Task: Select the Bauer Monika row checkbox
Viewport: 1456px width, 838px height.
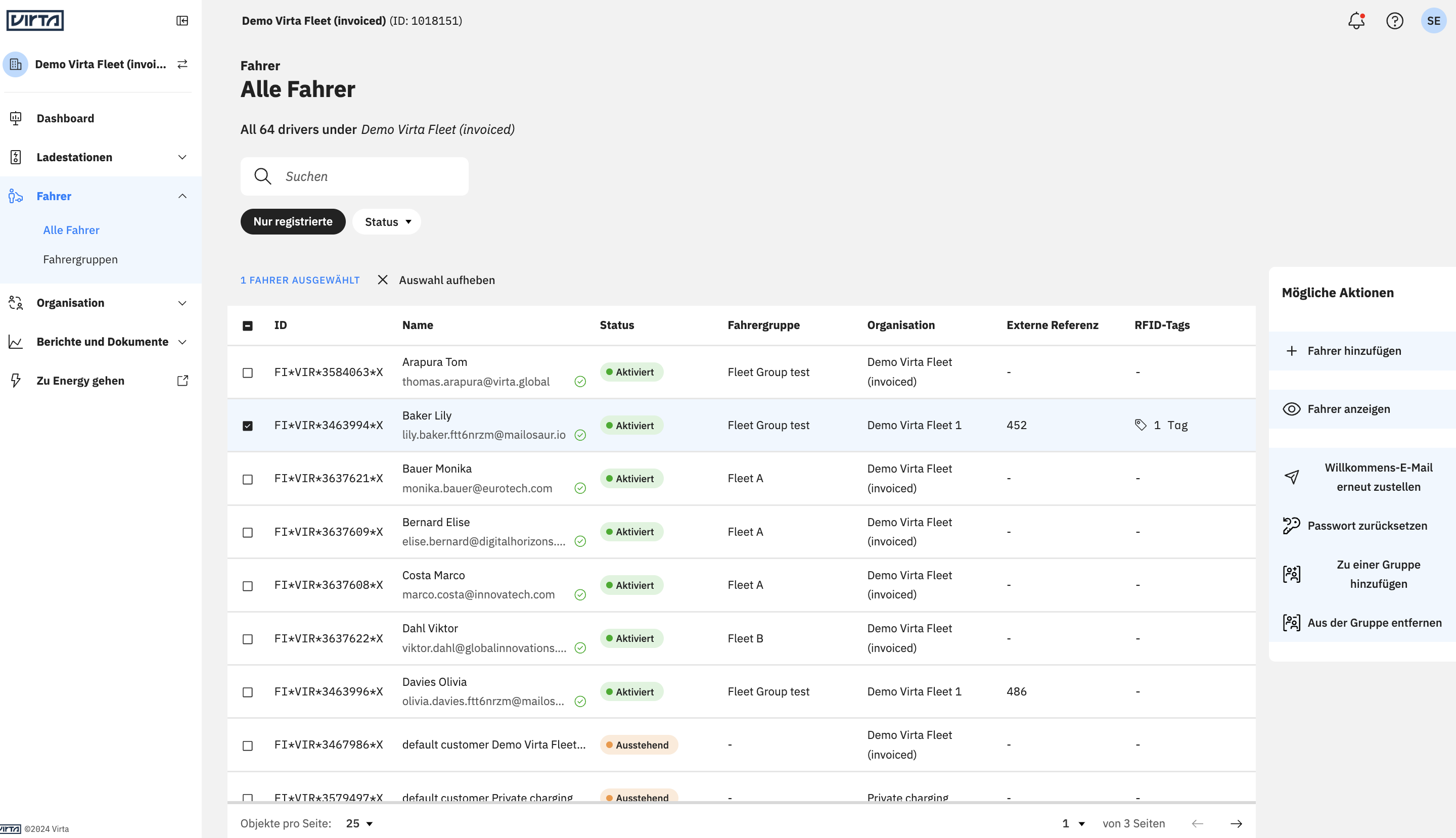Action: (248, 480)
